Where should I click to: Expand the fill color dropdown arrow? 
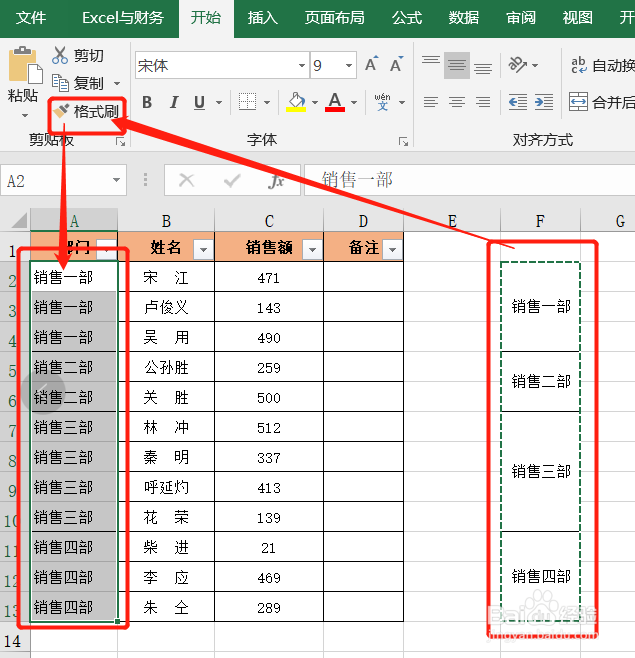click(x=315, y=102)
